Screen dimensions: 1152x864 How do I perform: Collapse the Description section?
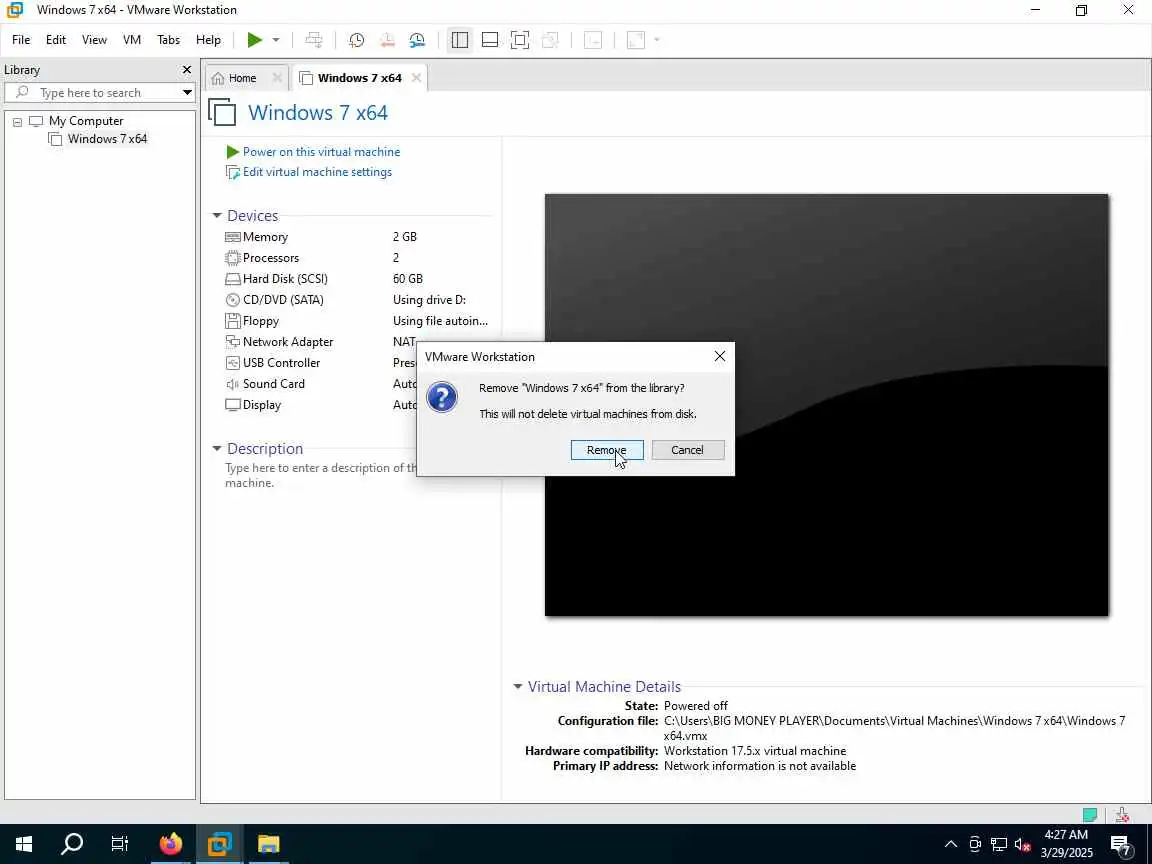coord(217,448)
